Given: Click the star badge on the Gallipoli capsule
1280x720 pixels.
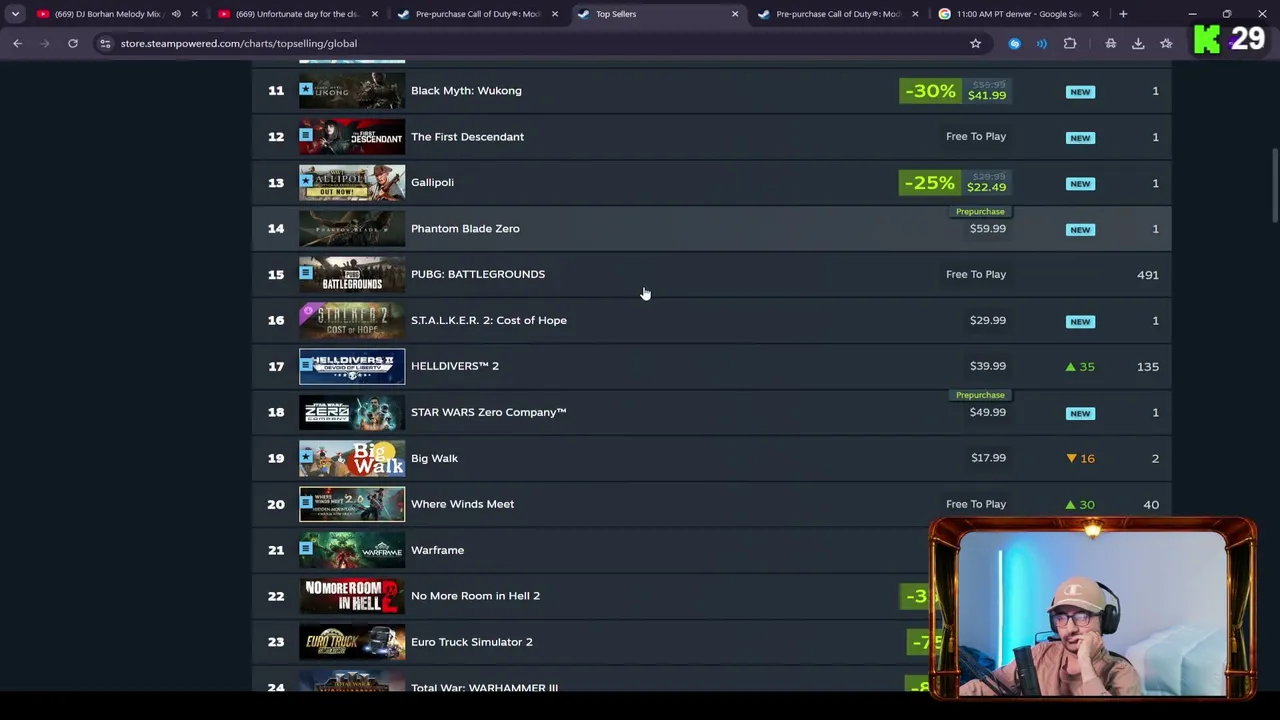Looking at the screenshot, I should [306, 181].
